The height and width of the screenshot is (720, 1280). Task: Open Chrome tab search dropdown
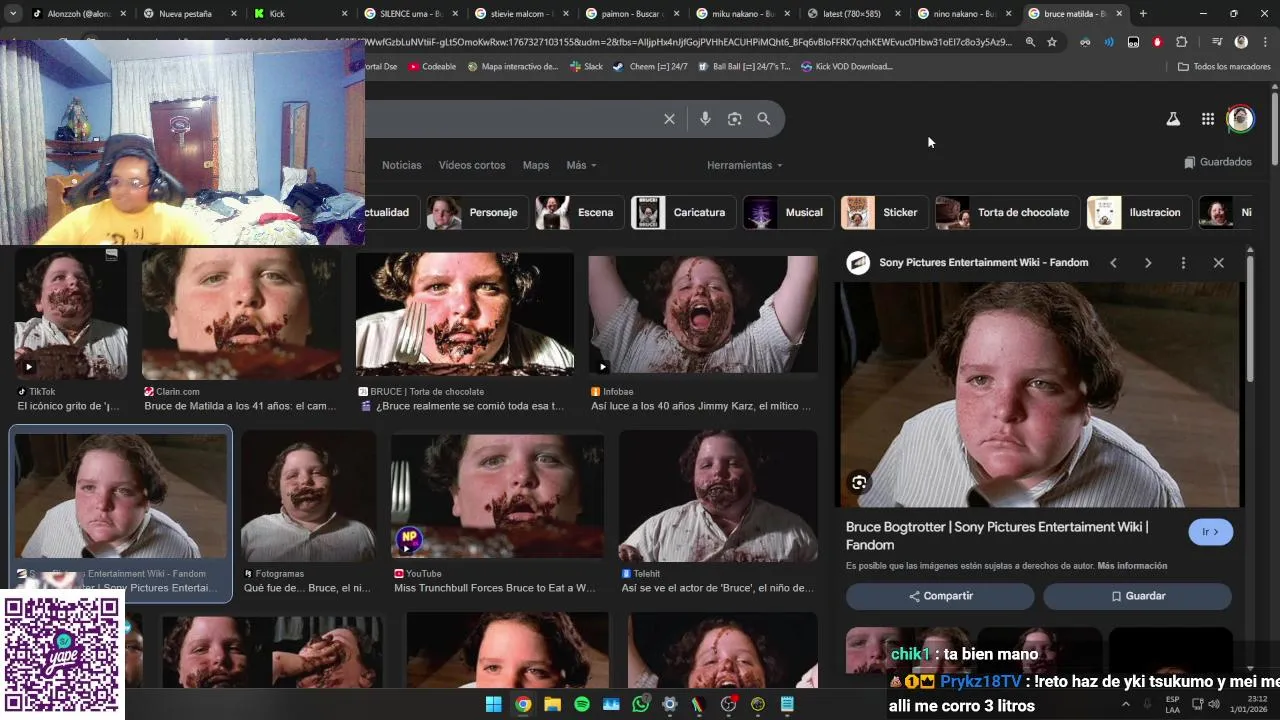click(x=13, y=14)
